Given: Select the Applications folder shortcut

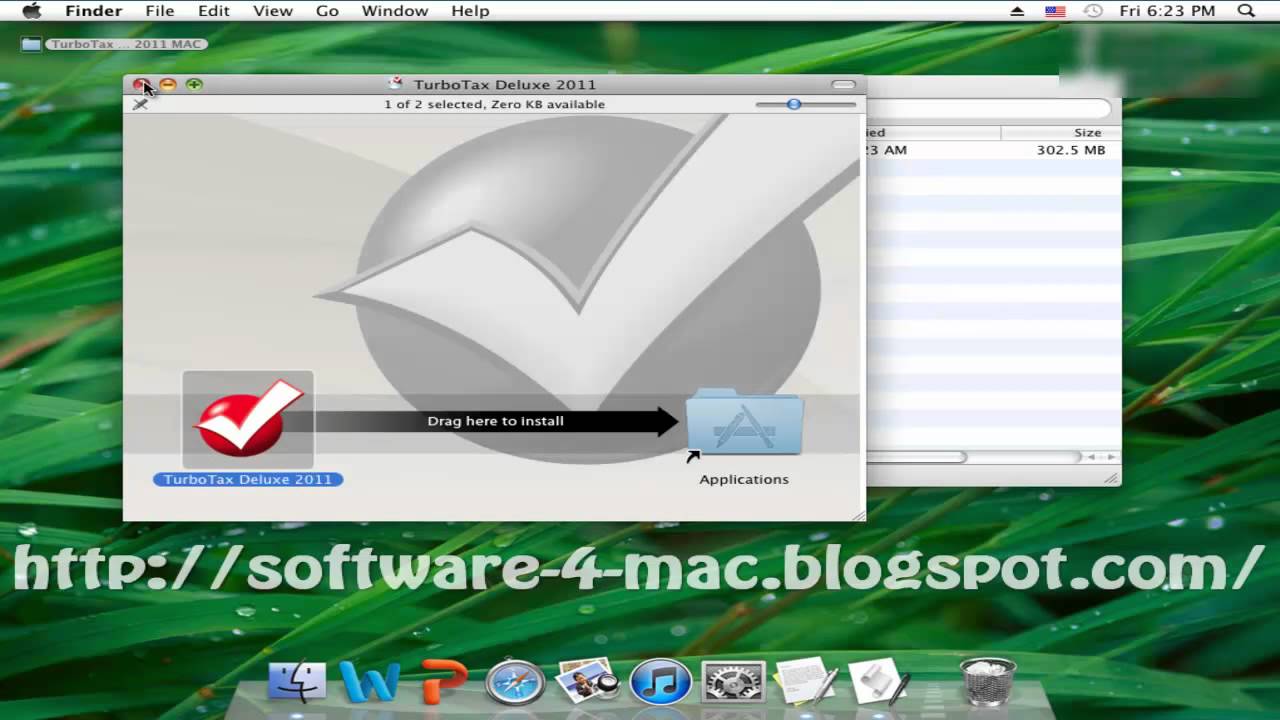Looking at the screenshot, I should point(744,423).
